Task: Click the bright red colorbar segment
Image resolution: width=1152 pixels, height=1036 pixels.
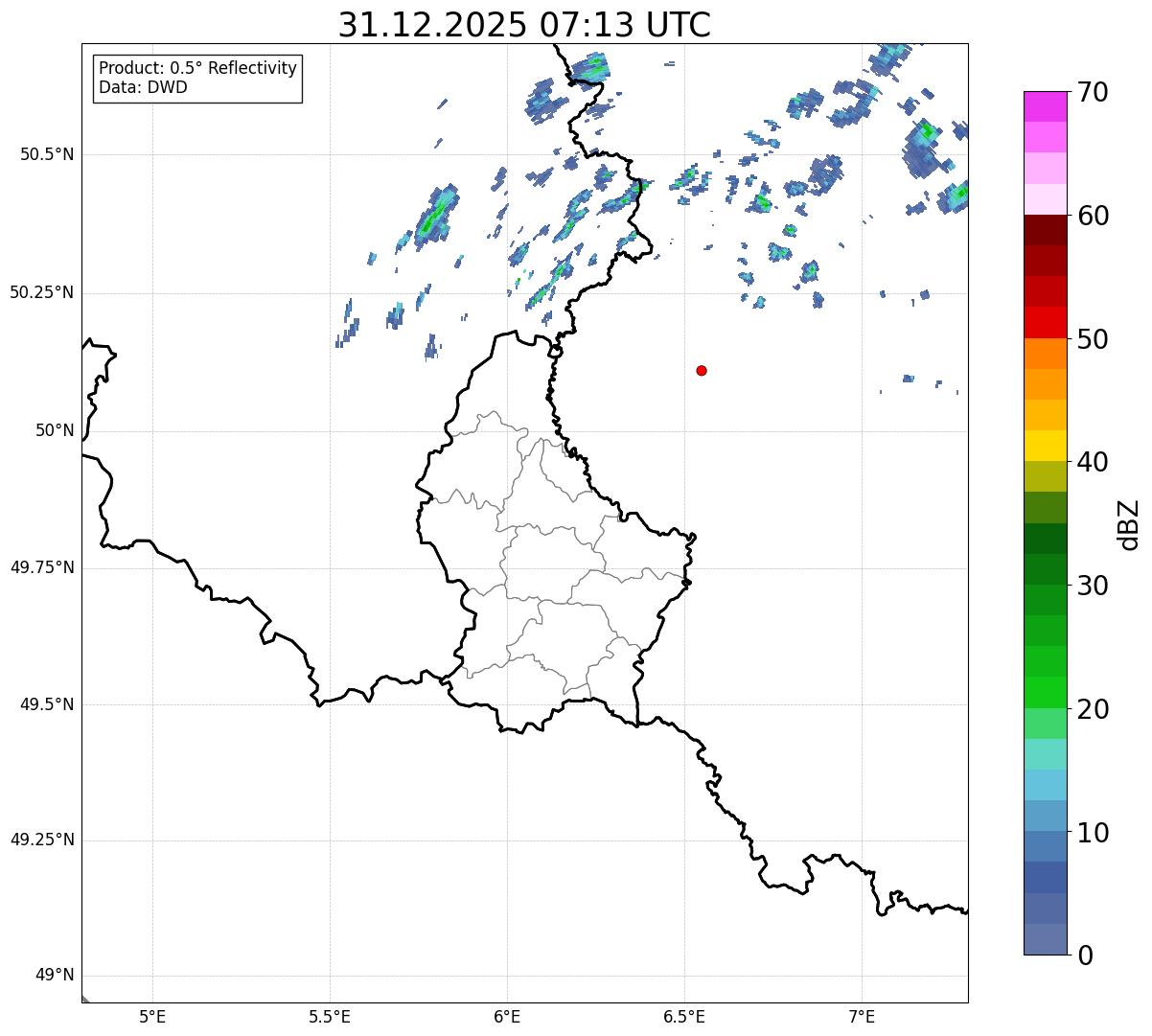Action: tap(1044, 323)
